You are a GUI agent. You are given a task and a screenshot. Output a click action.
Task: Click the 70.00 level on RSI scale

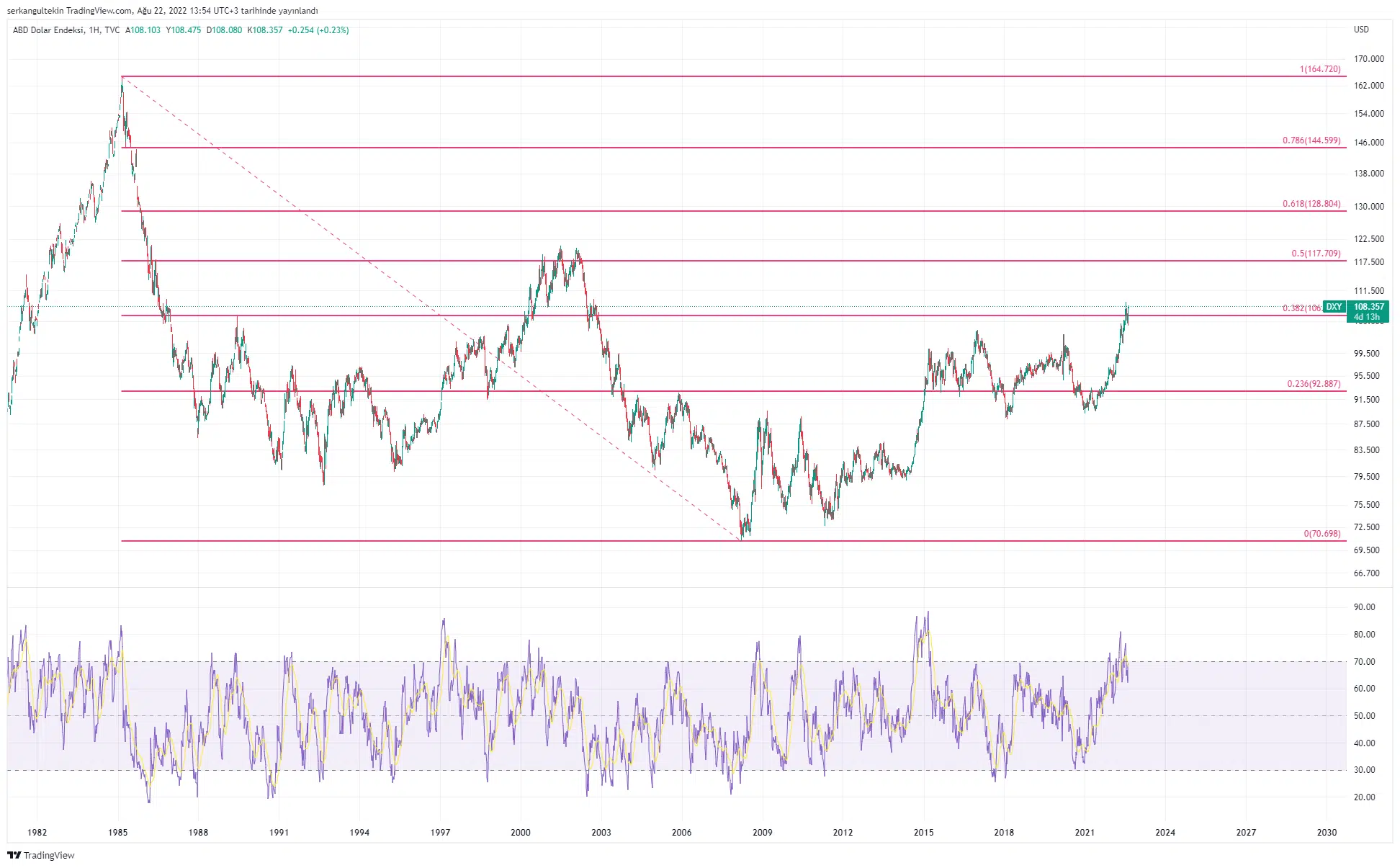click(x=1364, y=661)
